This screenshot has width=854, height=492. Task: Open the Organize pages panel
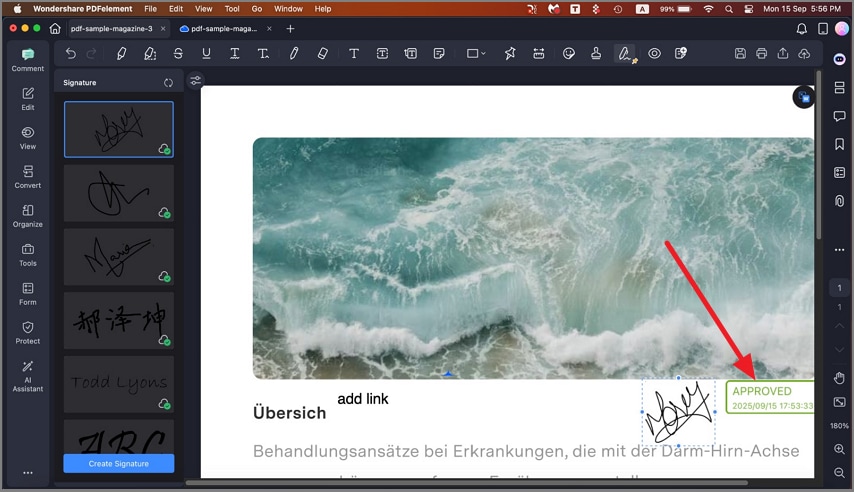(28, 216)
